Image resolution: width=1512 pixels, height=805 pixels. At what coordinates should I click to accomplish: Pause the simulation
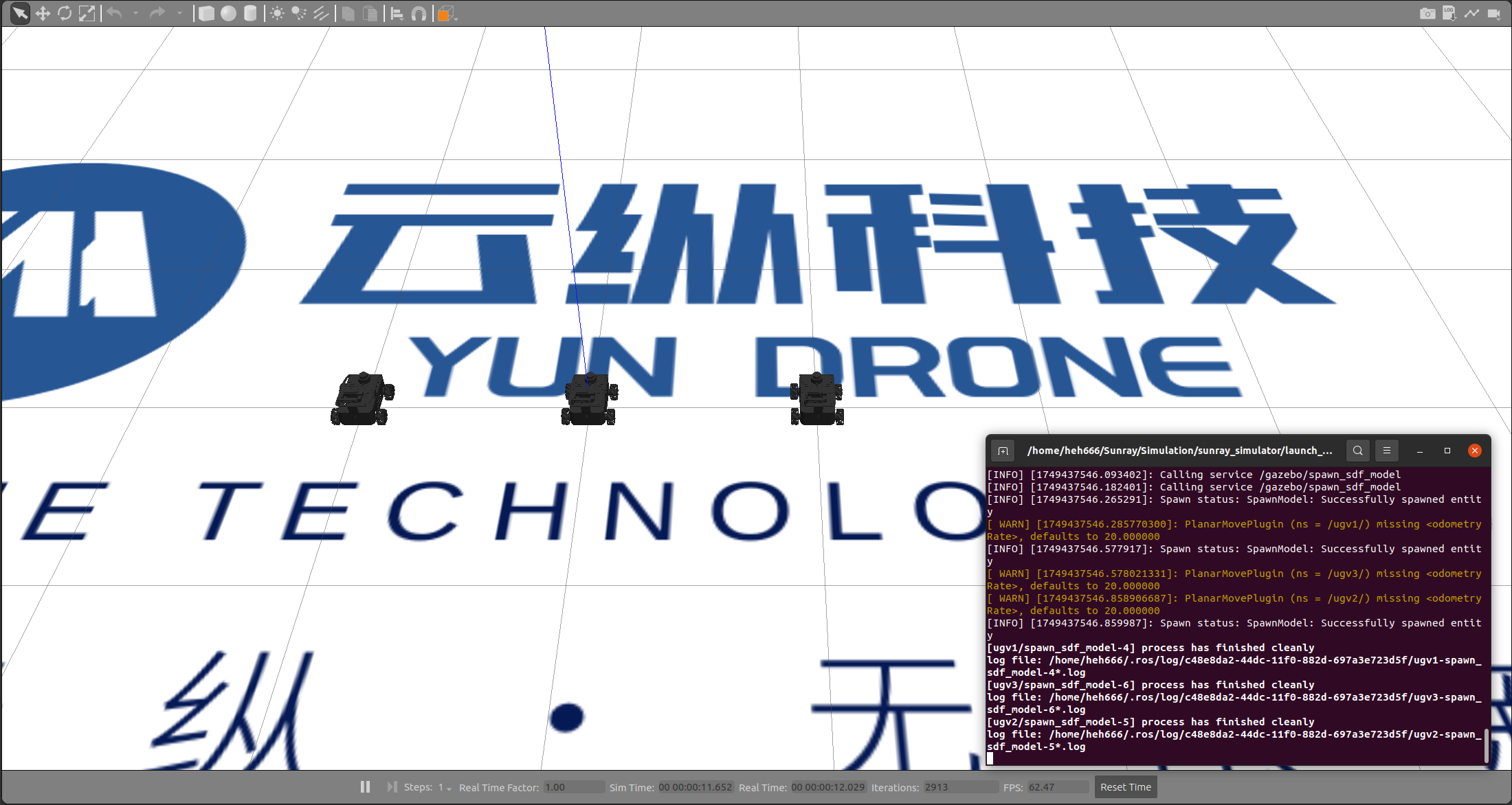365,786
